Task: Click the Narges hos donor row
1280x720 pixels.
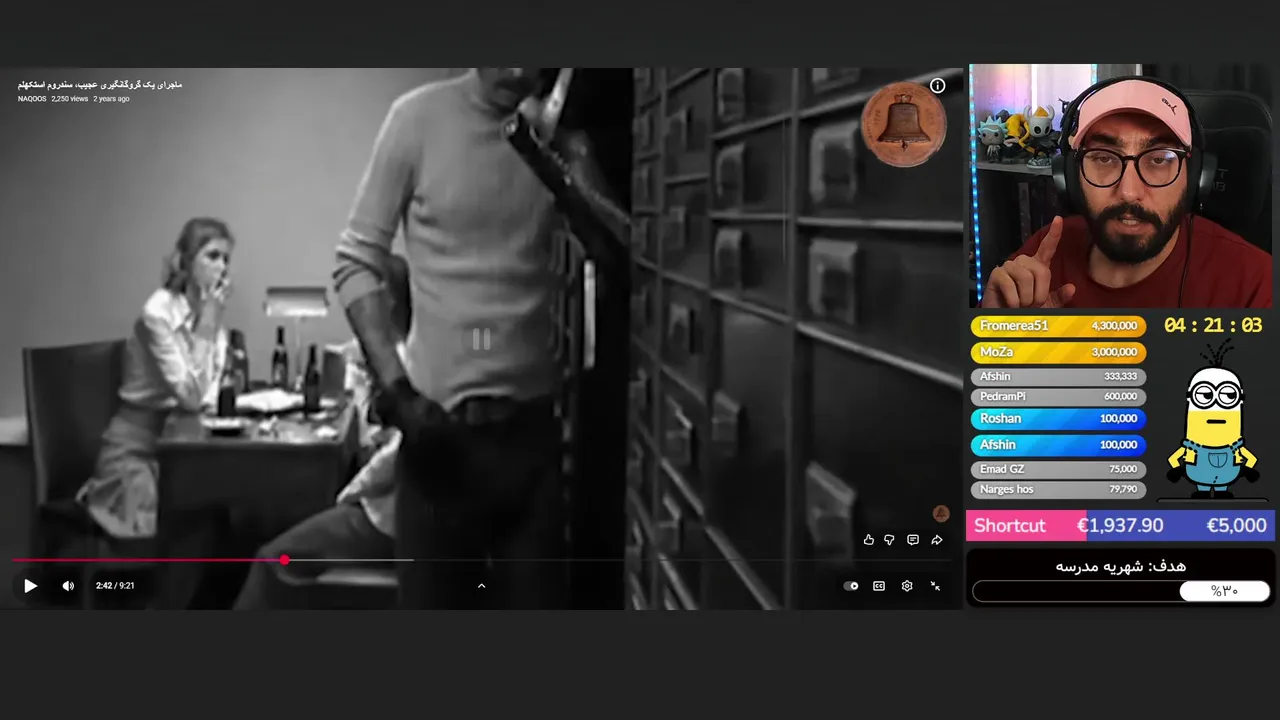Action: click(x=1058, y=489)
